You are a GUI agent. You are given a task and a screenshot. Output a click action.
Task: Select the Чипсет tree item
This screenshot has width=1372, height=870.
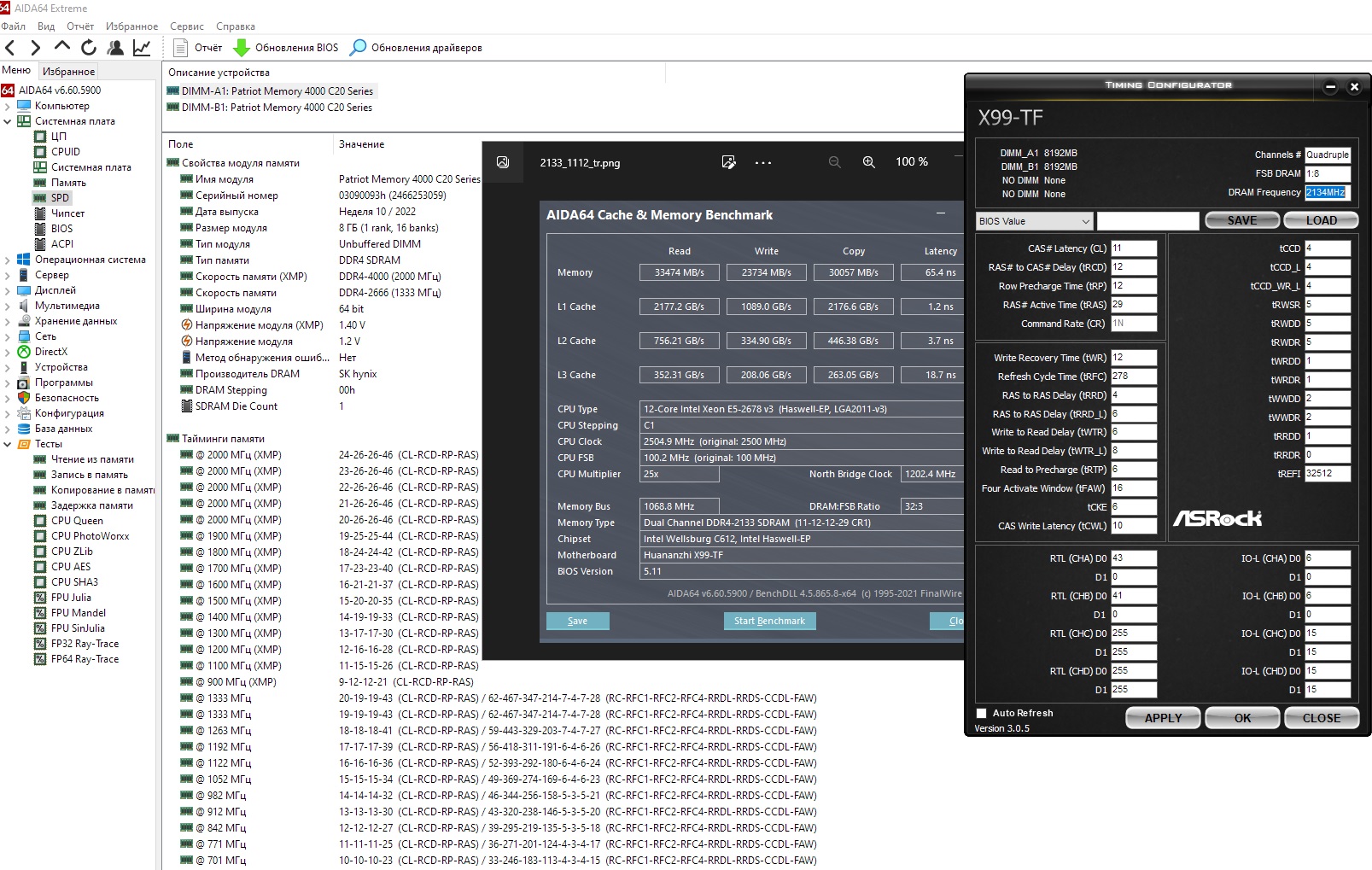pos(67,213)
